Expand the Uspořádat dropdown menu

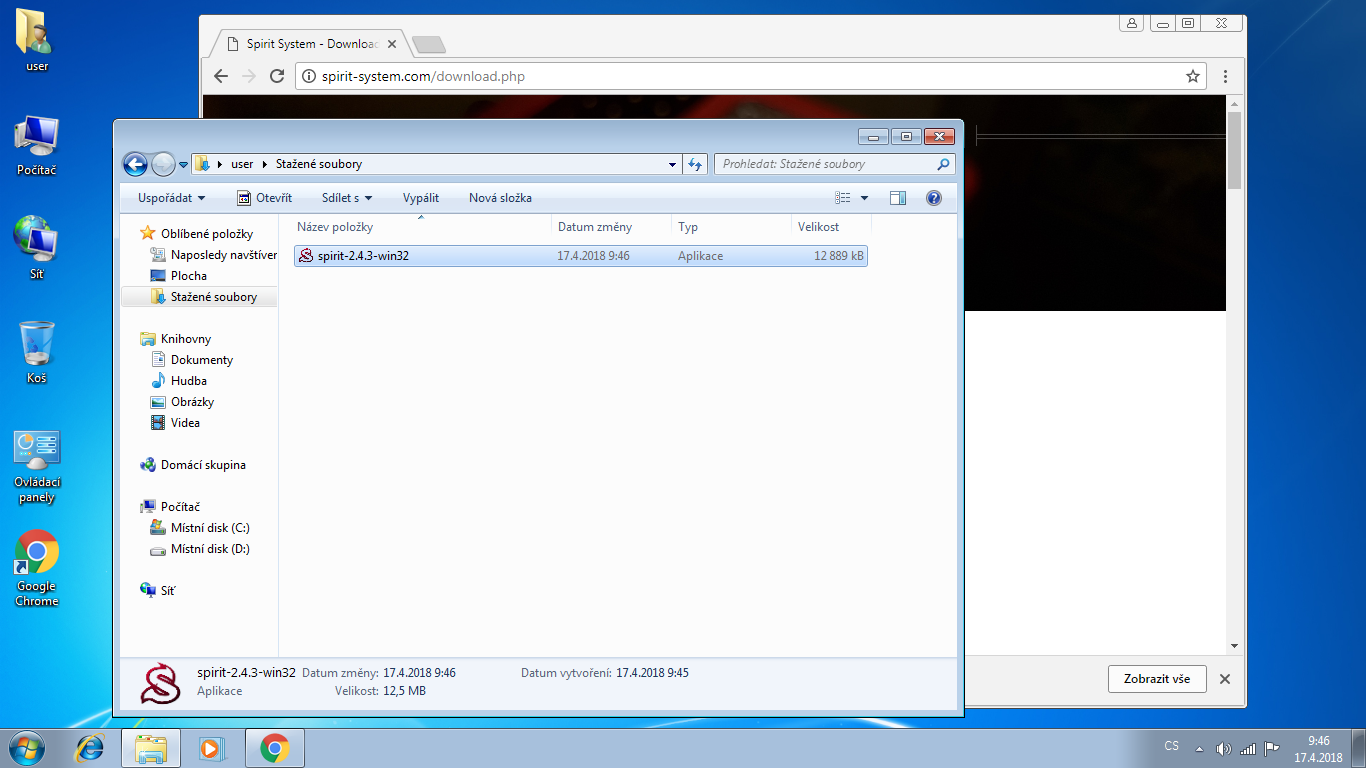(171, 198)
